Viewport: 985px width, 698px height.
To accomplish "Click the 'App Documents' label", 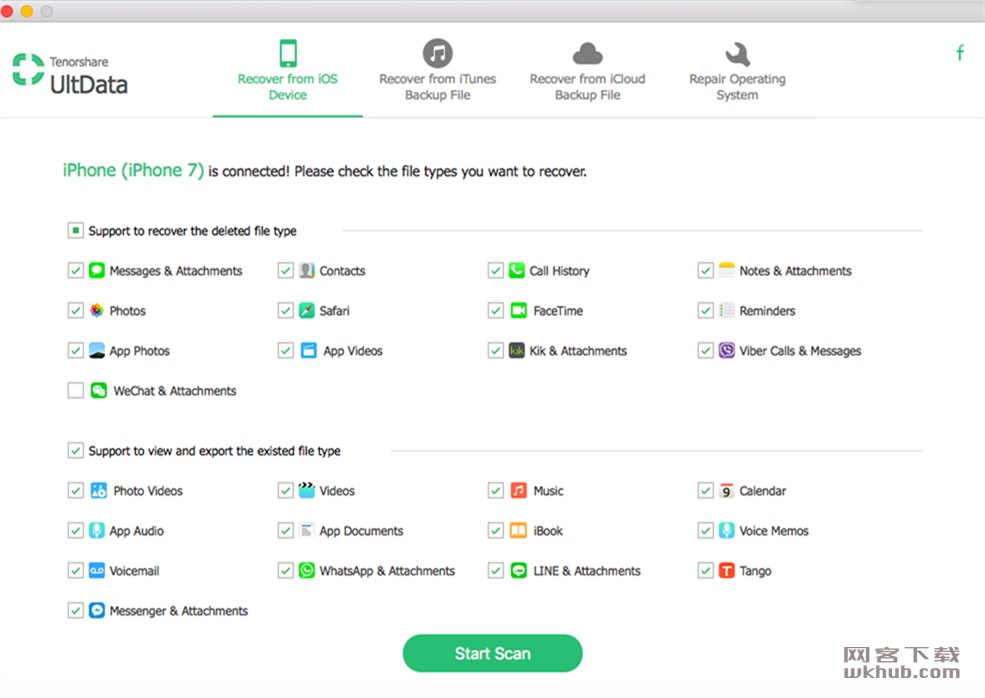I will tap(361, 531).
